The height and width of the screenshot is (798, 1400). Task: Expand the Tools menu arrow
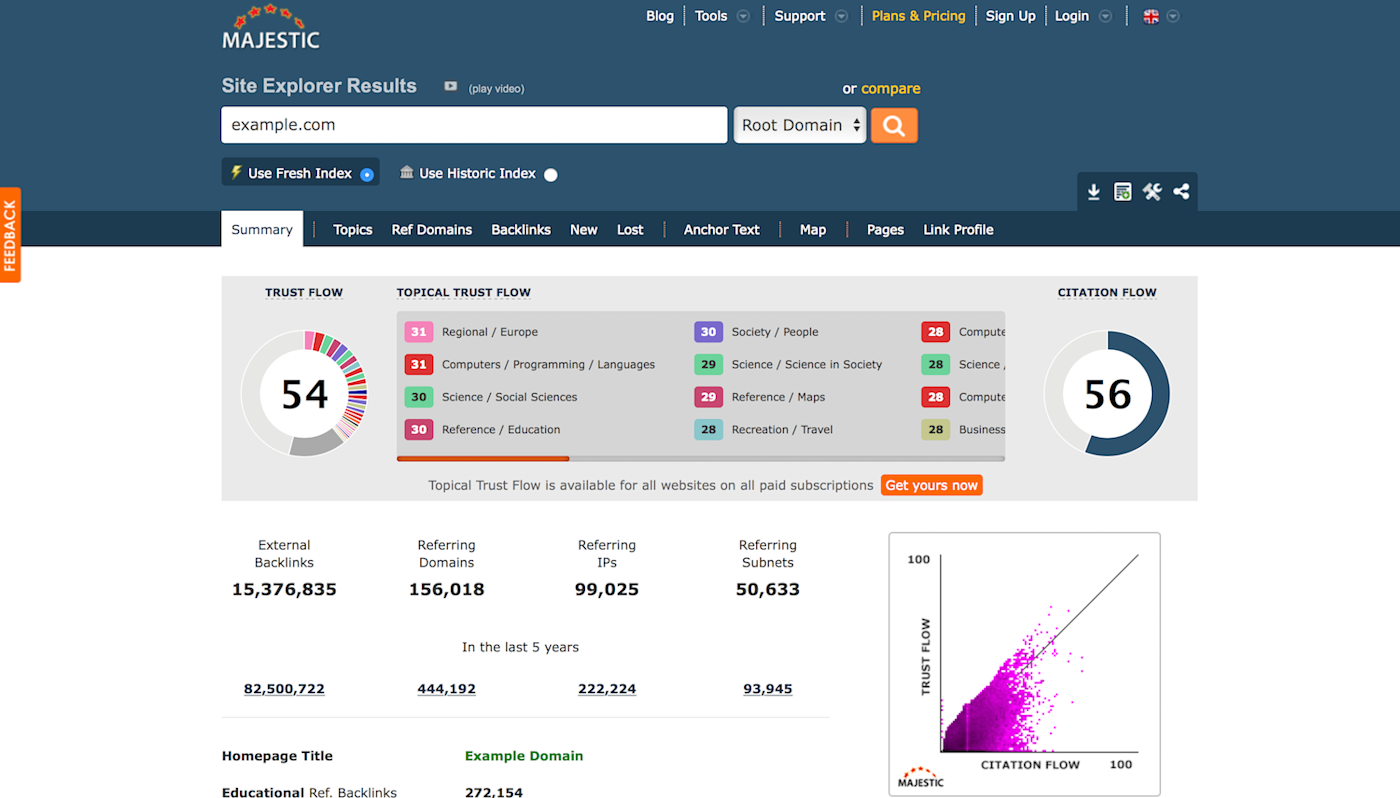743,16
